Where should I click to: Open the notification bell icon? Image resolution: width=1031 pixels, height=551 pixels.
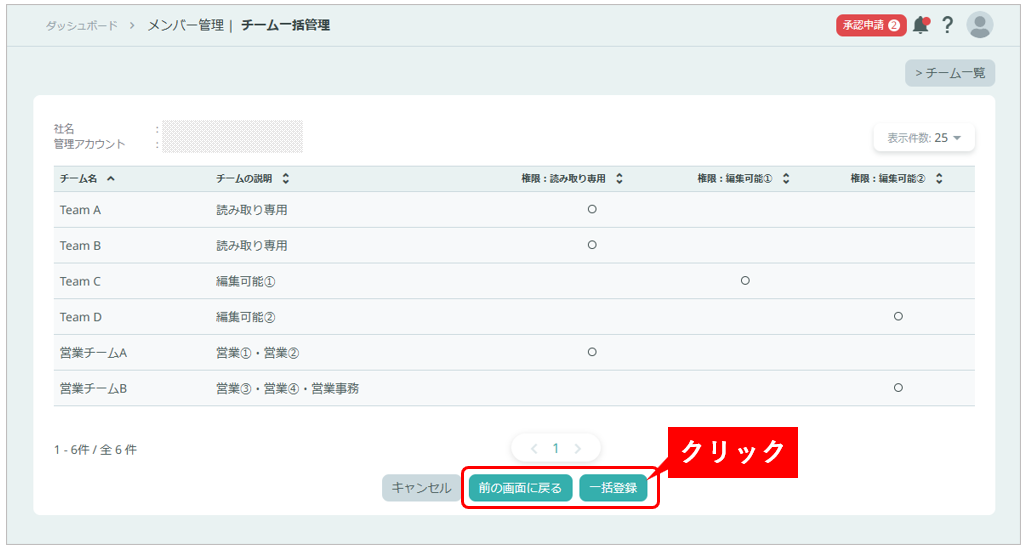click(x=920, y=25)
